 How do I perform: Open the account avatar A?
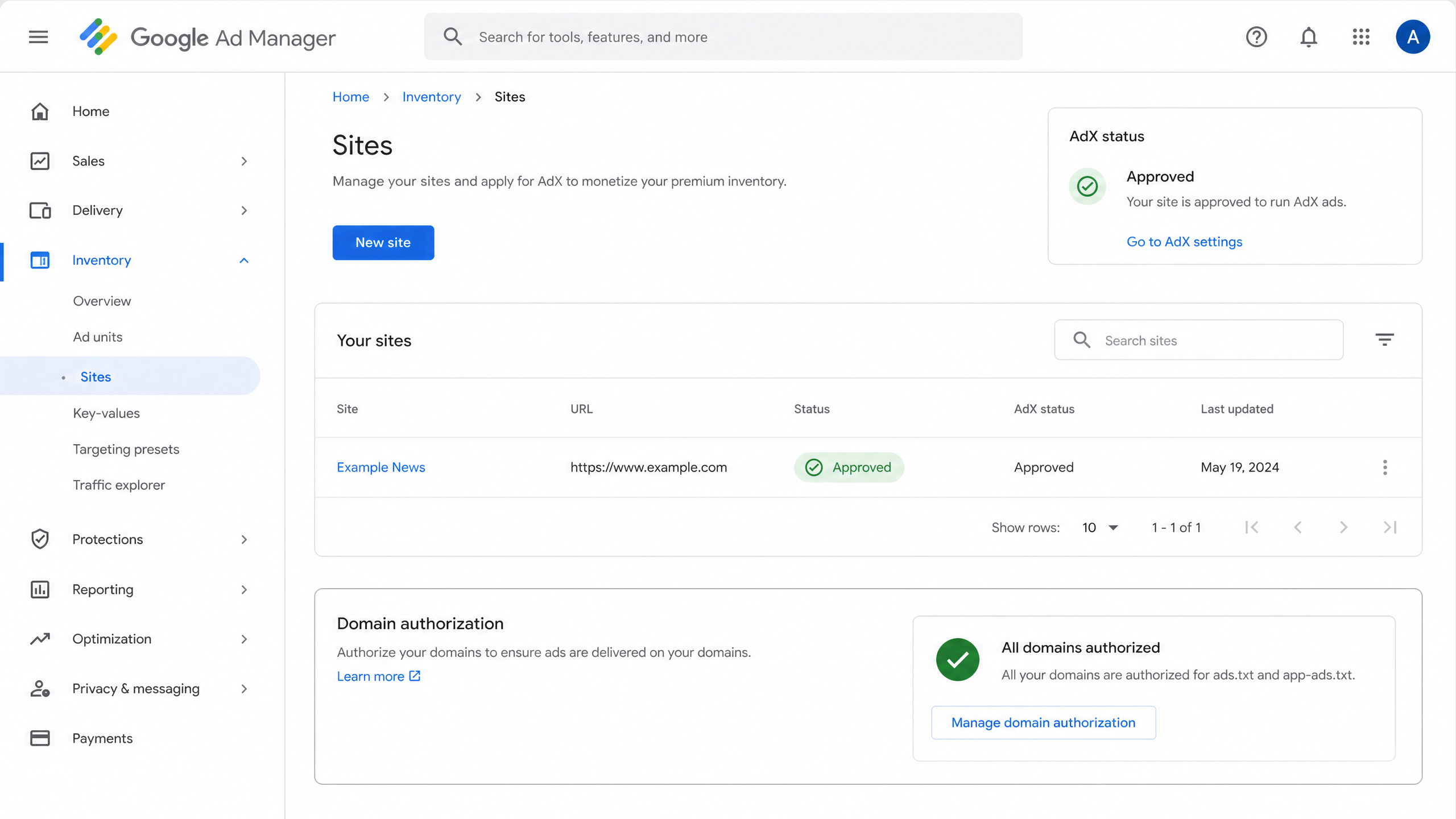(1413, 37)
